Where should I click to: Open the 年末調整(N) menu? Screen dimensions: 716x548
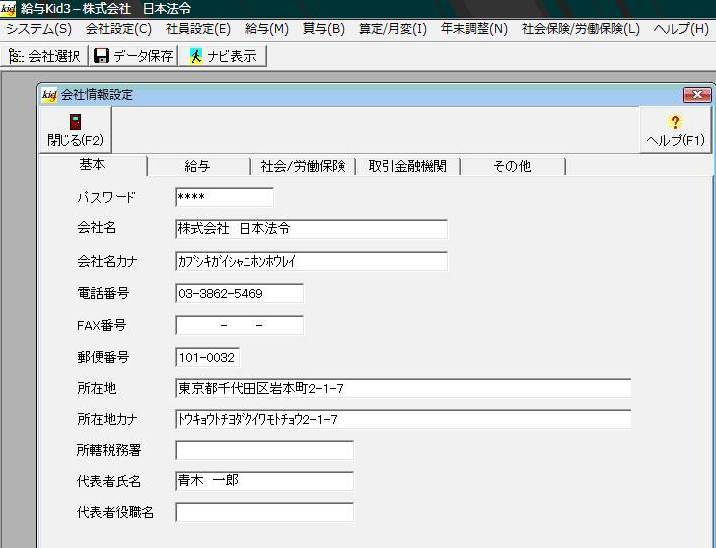(474, 29)
